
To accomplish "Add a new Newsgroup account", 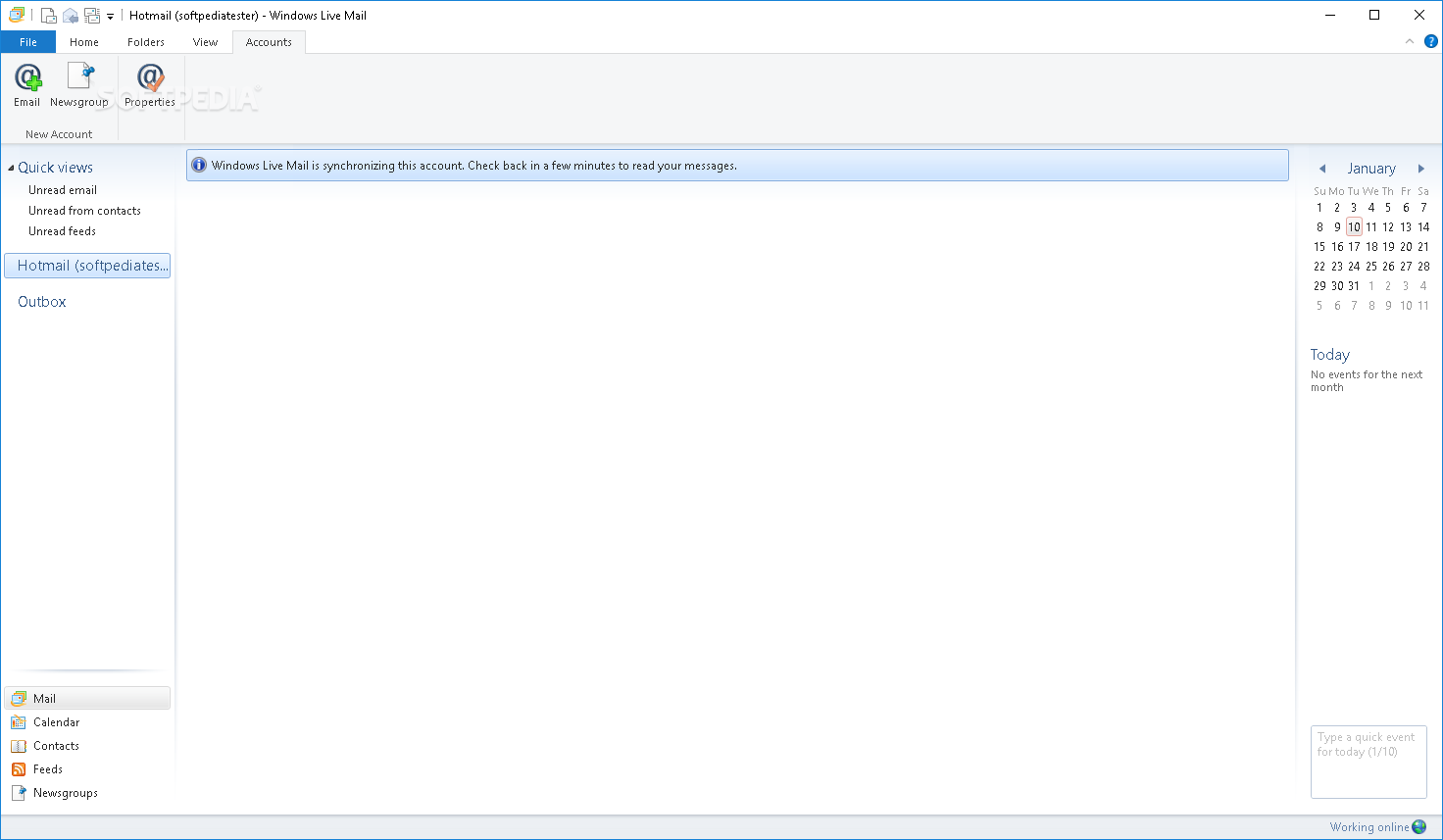I will pos(79,85).
